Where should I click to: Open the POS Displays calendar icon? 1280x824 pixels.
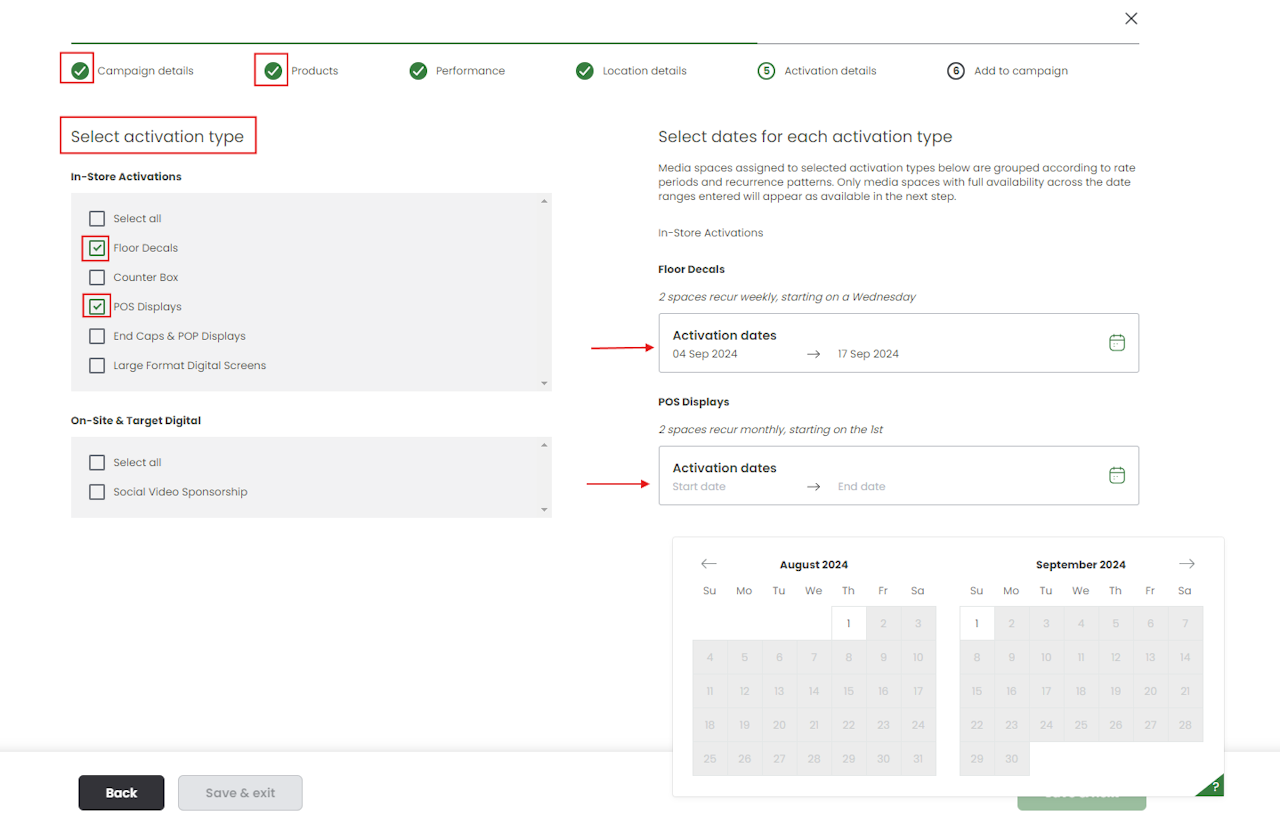tap(1117, 475)
